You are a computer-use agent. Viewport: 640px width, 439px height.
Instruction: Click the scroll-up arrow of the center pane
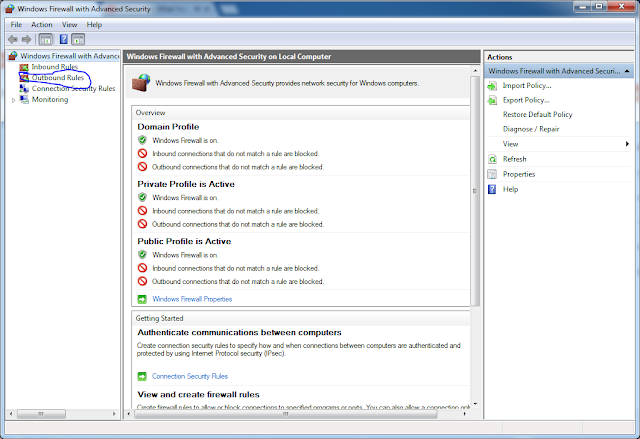click(475, 71)
